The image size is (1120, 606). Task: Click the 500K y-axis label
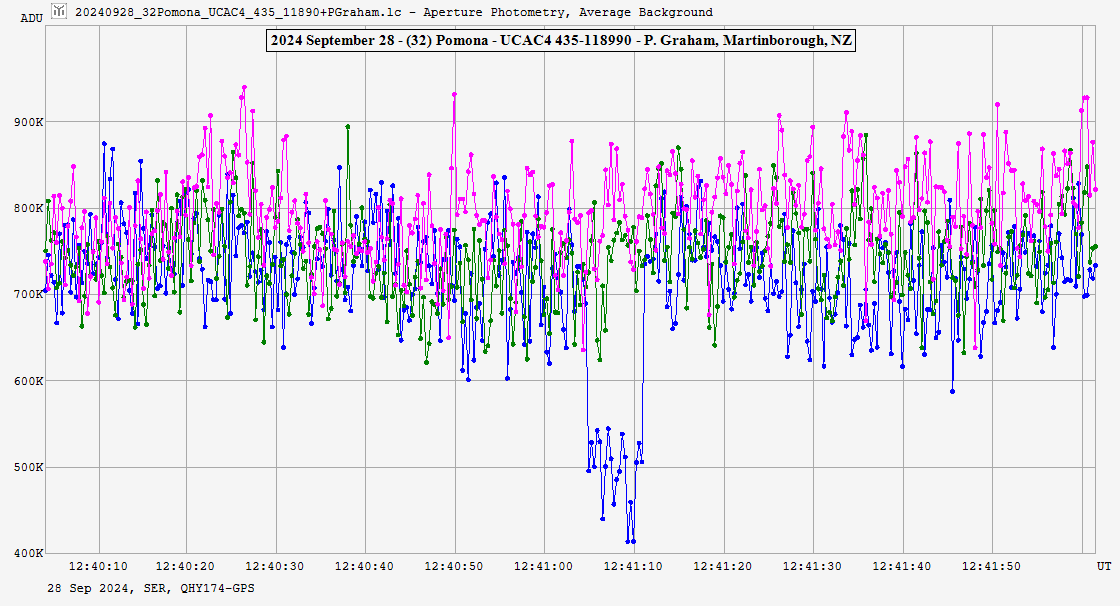point(29,467)
